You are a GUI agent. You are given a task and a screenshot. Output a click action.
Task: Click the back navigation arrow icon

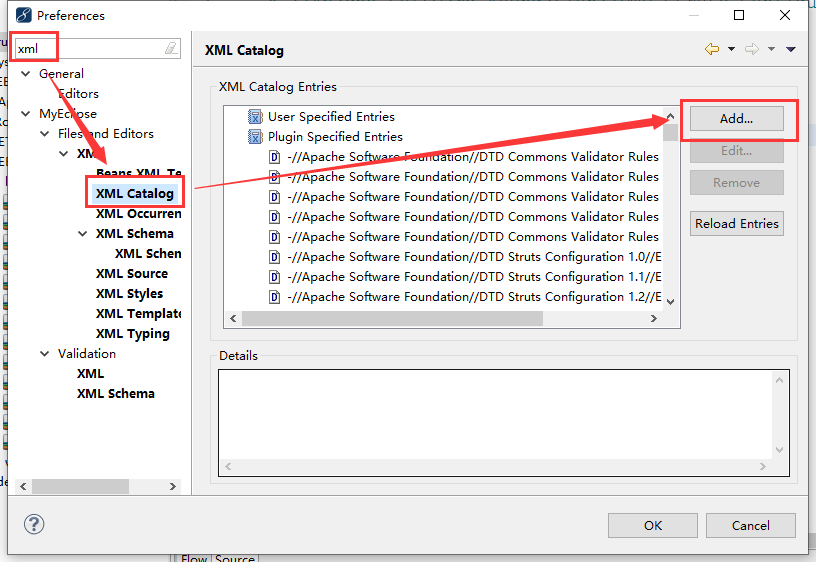(712, 49)
